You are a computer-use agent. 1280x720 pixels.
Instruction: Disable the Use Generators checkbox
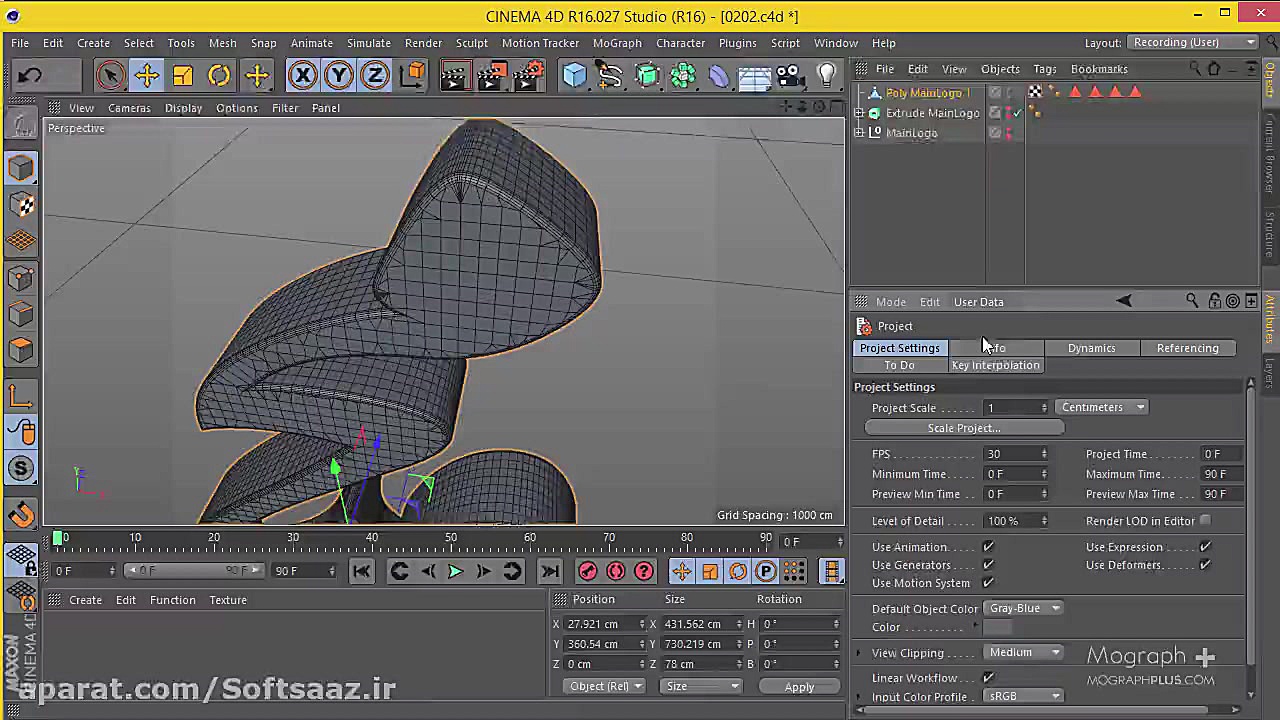pyautogui.click(x=988, y=565)
